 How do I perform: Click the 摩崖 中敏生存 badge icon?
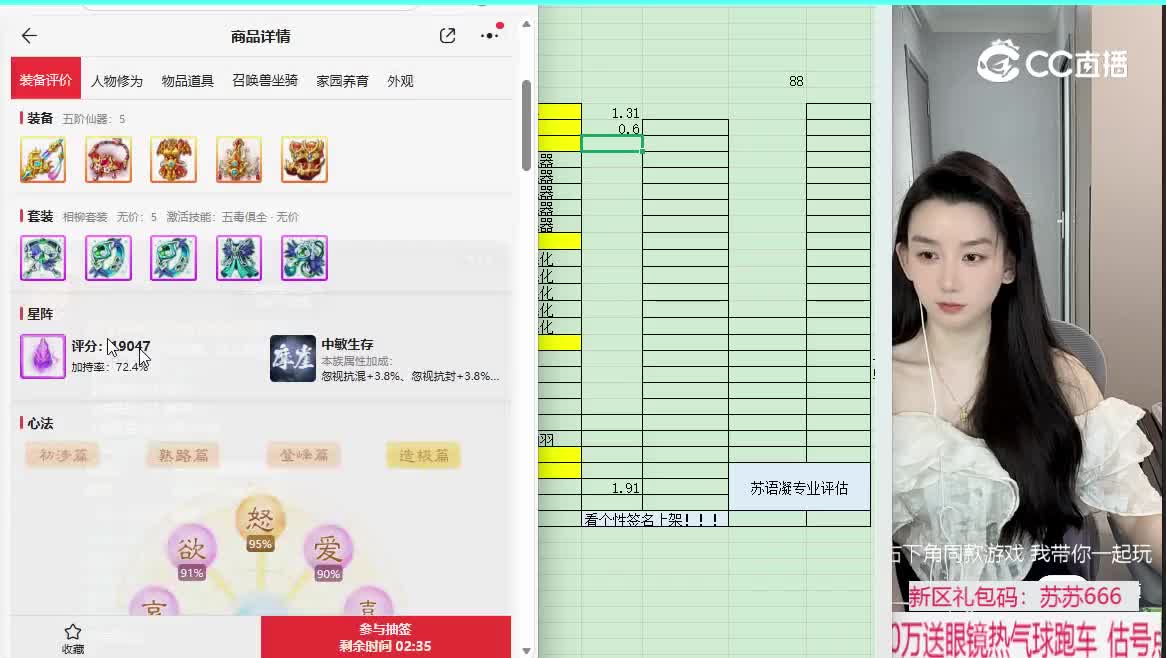292,357
